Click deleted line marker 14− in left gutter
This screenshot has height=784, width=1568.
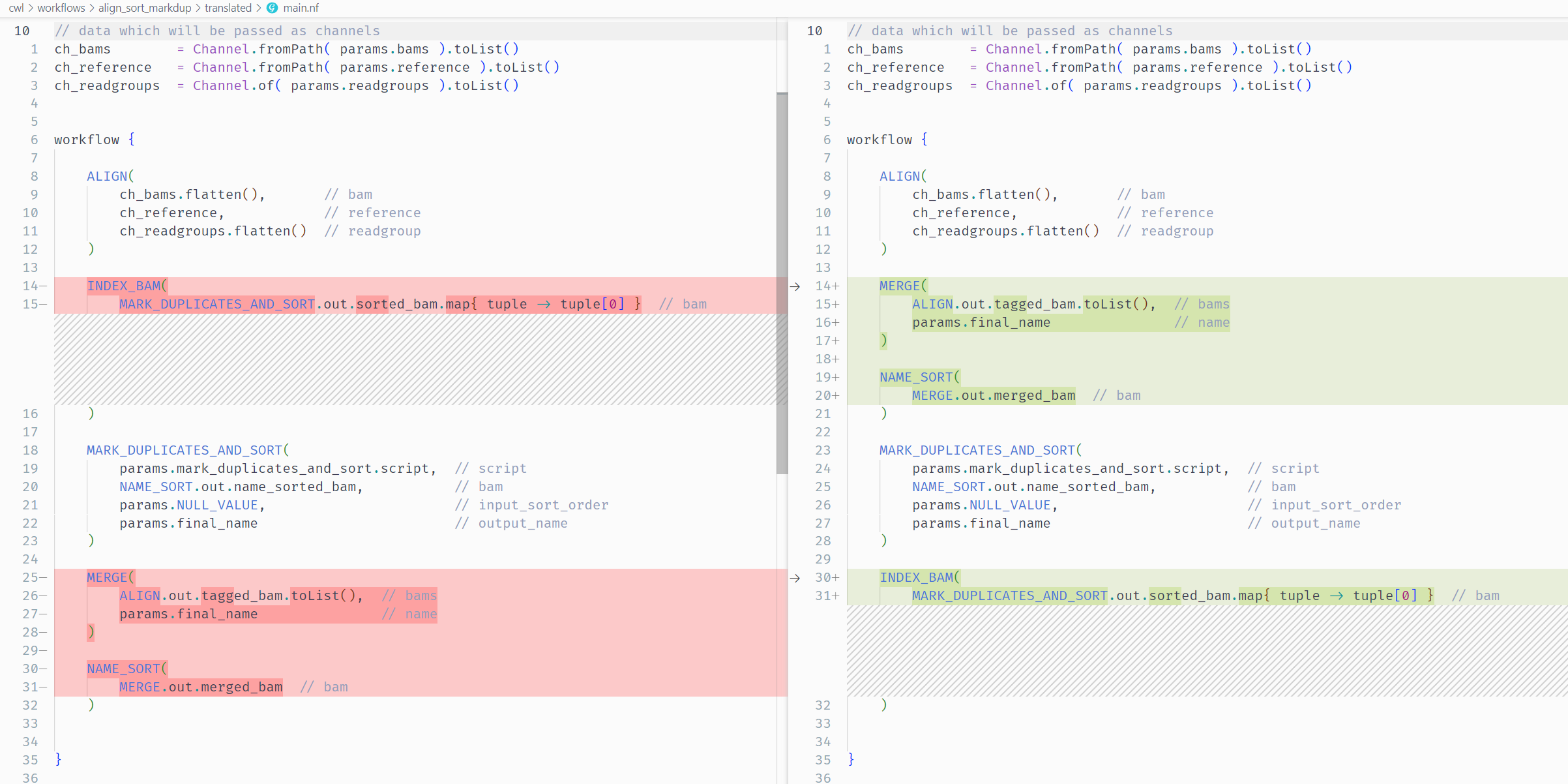[x=34, y=286]
